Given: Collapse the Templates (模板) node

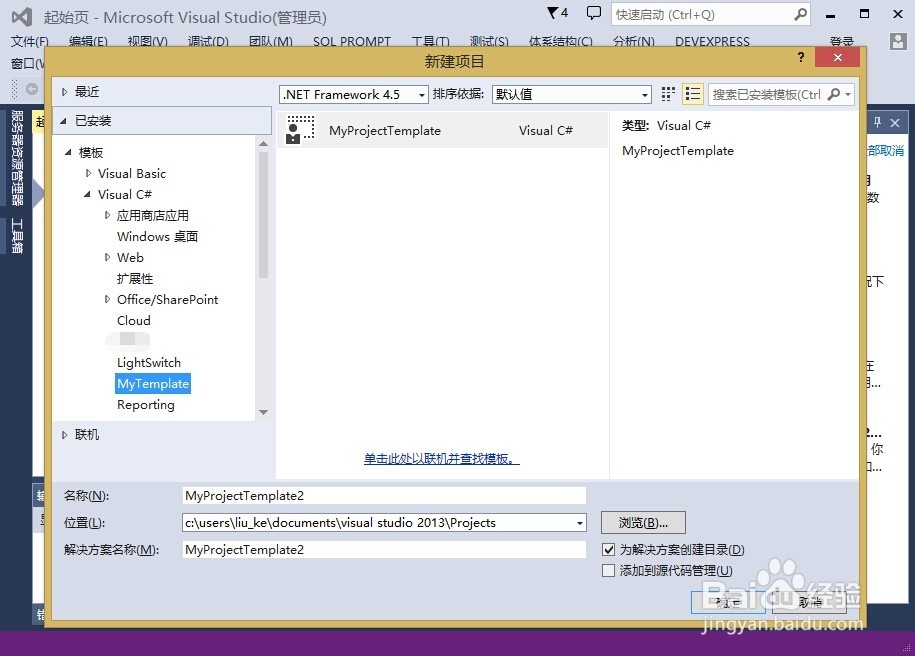Looking at the screenshot, I should pyautogui.click(x=68, y=152).
